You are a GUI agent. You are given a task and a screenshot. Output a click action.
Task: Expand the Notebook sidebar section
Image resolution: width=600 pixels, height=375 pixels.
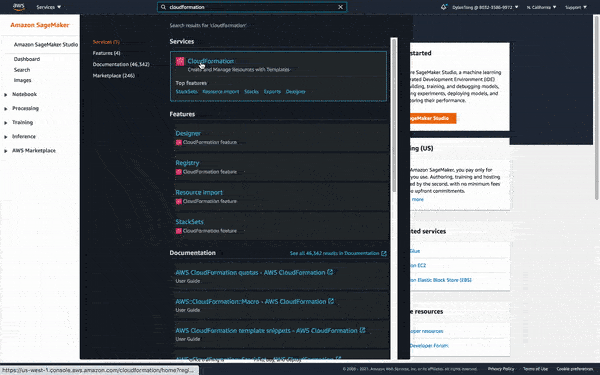coord(6,95)
